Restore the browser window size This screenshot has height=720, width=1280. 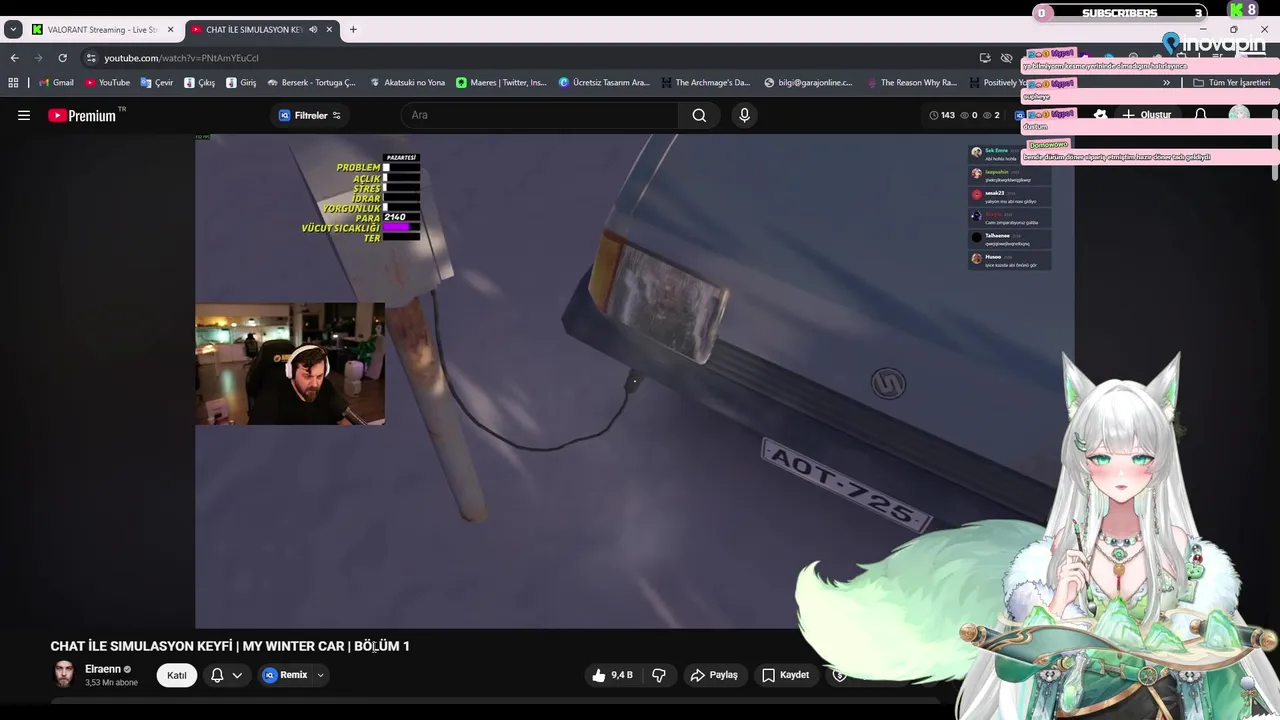tap(1233, 29)
